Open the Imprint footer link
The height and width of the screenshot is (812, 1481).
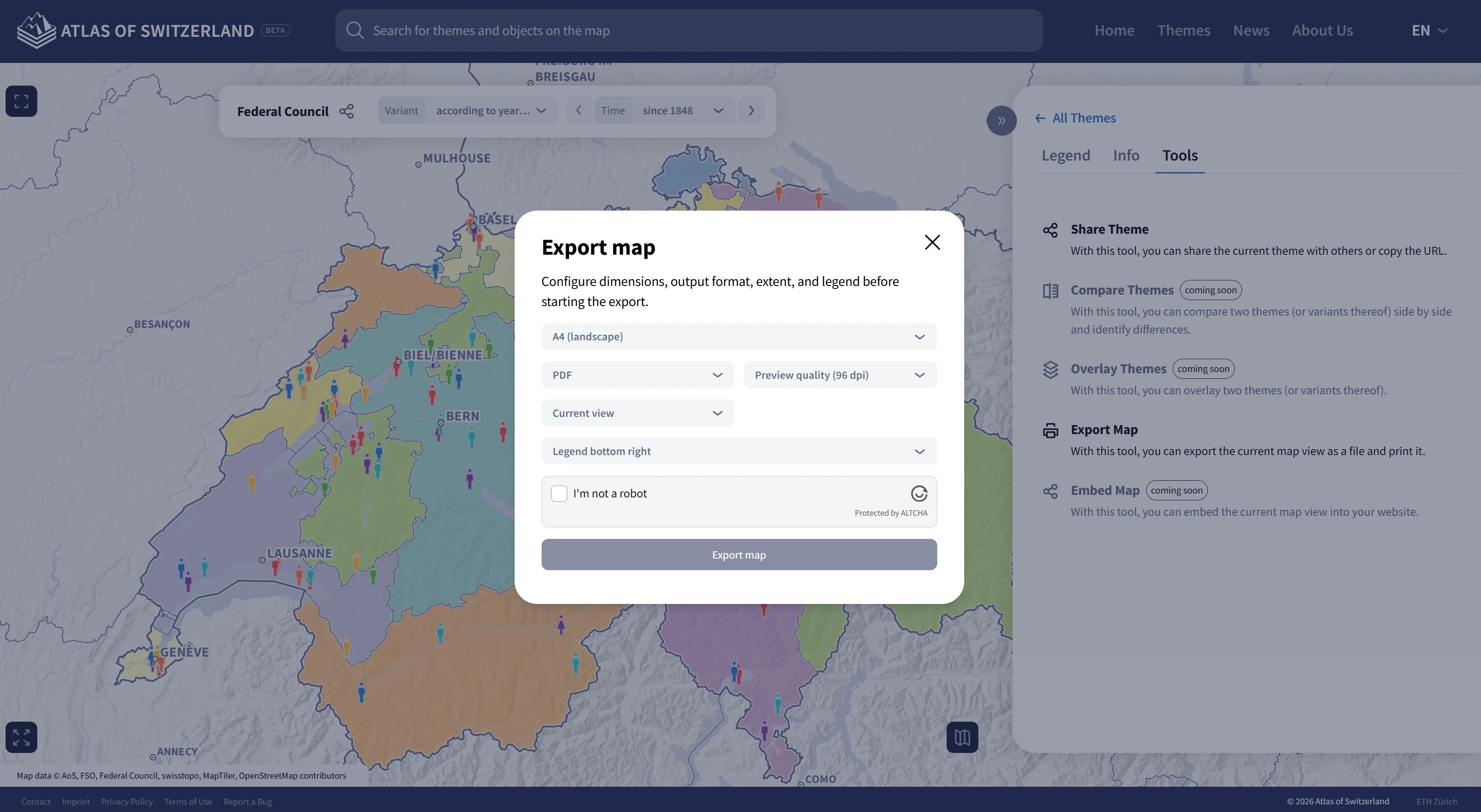tap(76, 802)
